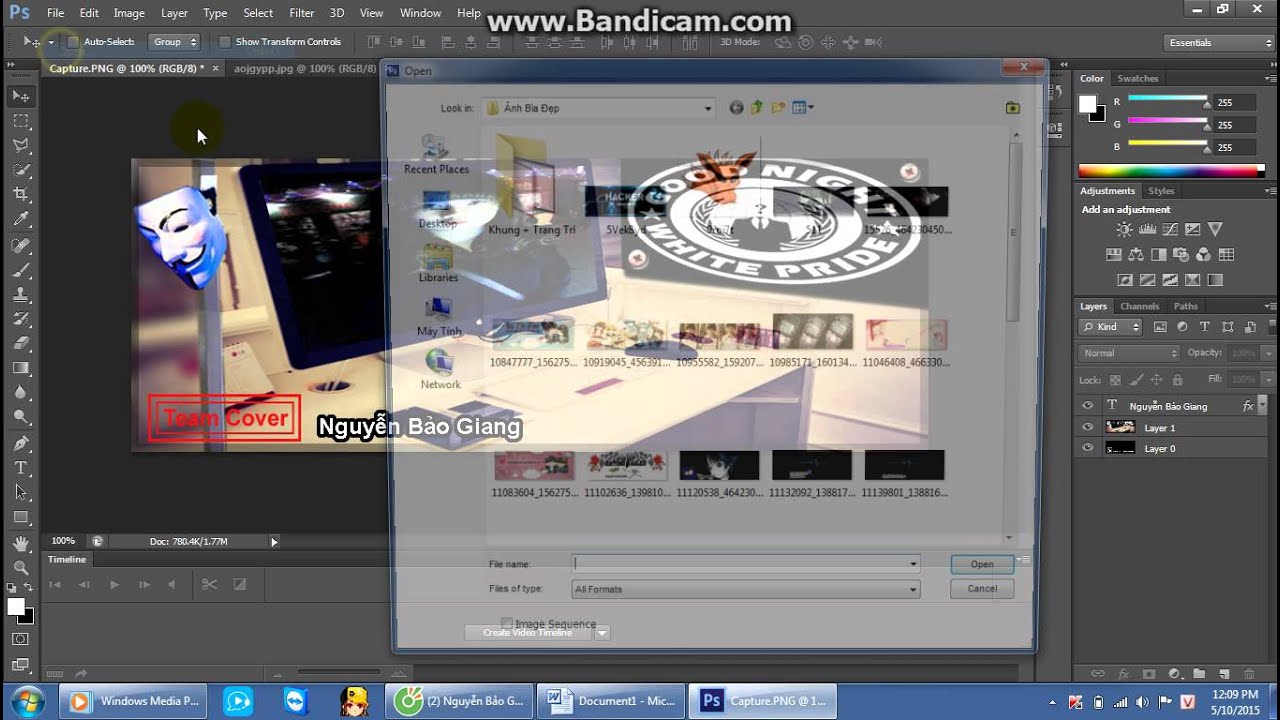Select the Gradient tool
The height and width of the screenshot is (720, 1280).
tap(21, 369)
